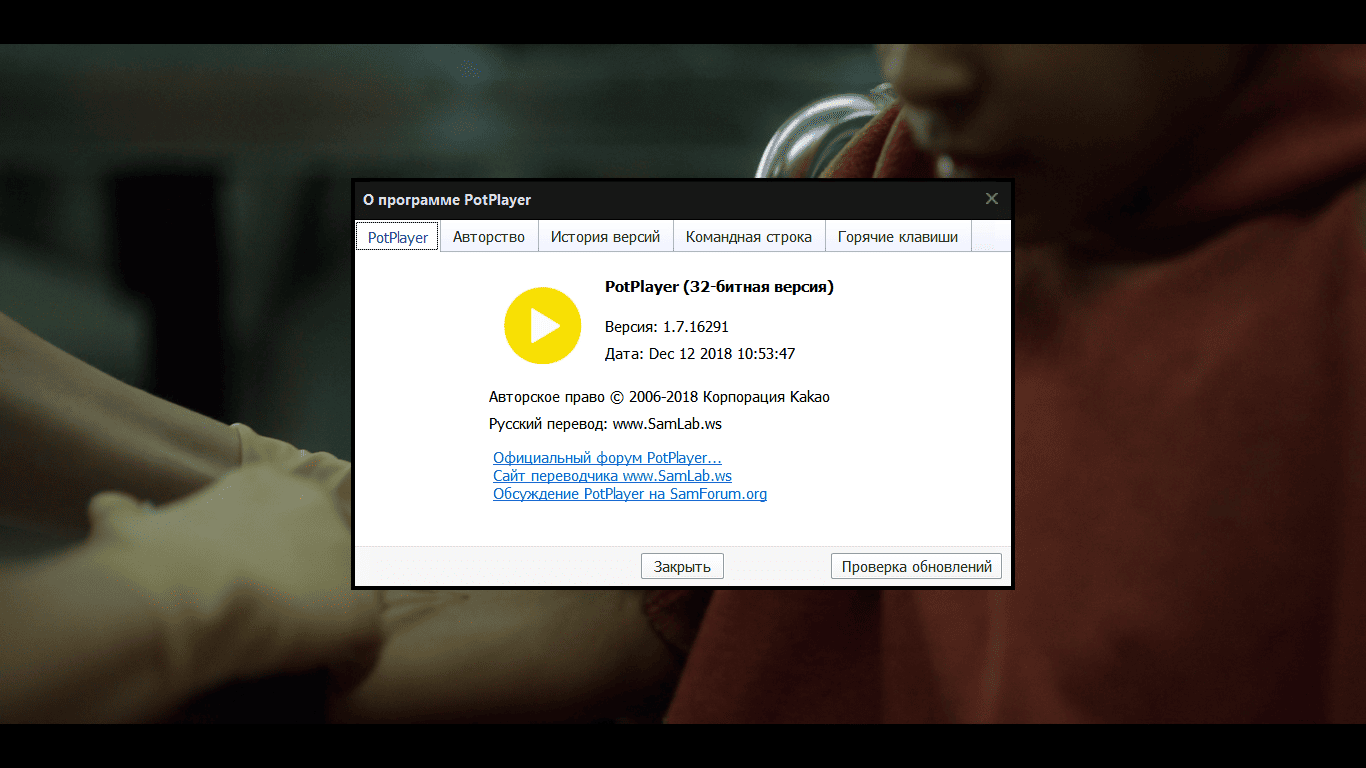
Task: Click the PotPlayer (32-битная версия) heading
Action: coord(719,287)
